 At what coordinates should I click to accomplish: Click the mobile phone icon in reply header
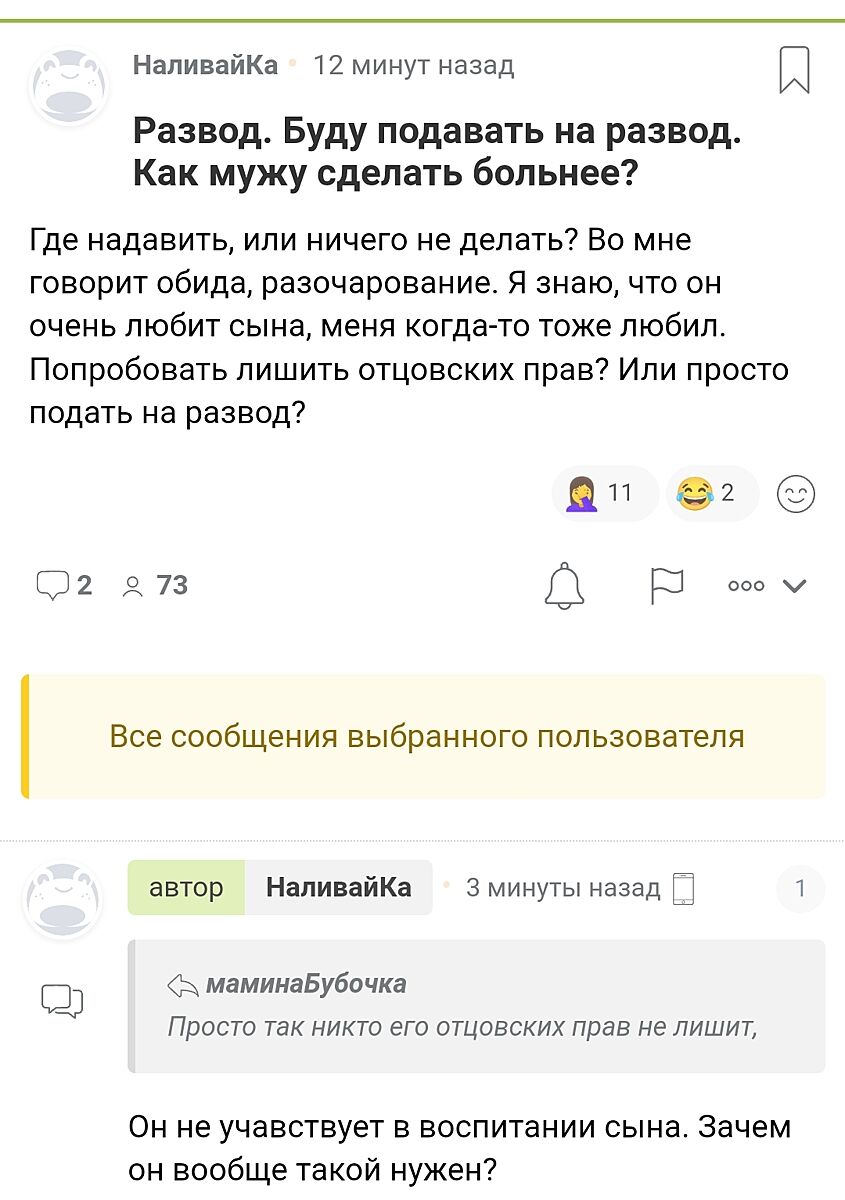tap(683, 888)
